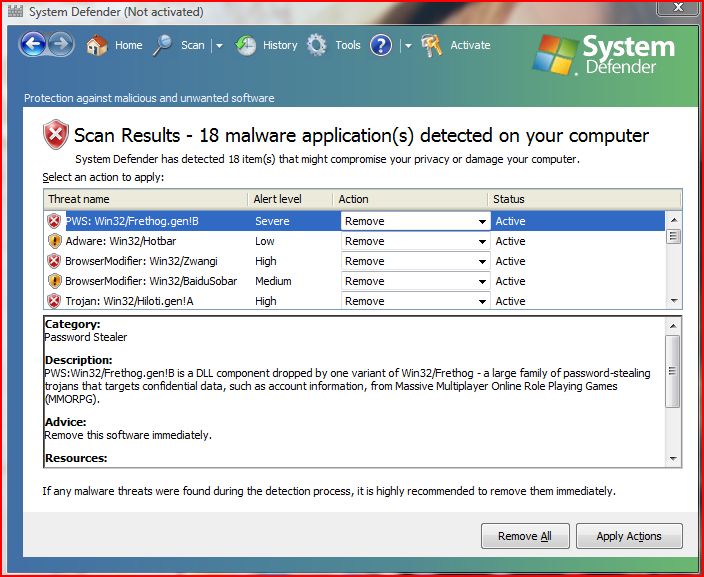Click the threat list scrollbar thumb

[673, 236]
